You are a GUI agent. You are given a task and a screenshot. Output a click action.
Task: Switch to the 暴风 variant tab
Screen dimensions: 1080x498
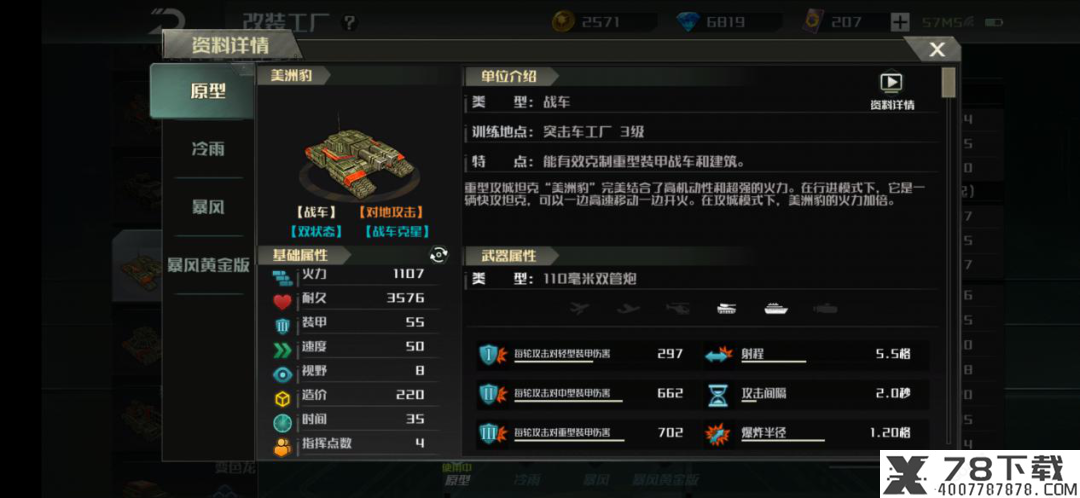coord(208,207)
